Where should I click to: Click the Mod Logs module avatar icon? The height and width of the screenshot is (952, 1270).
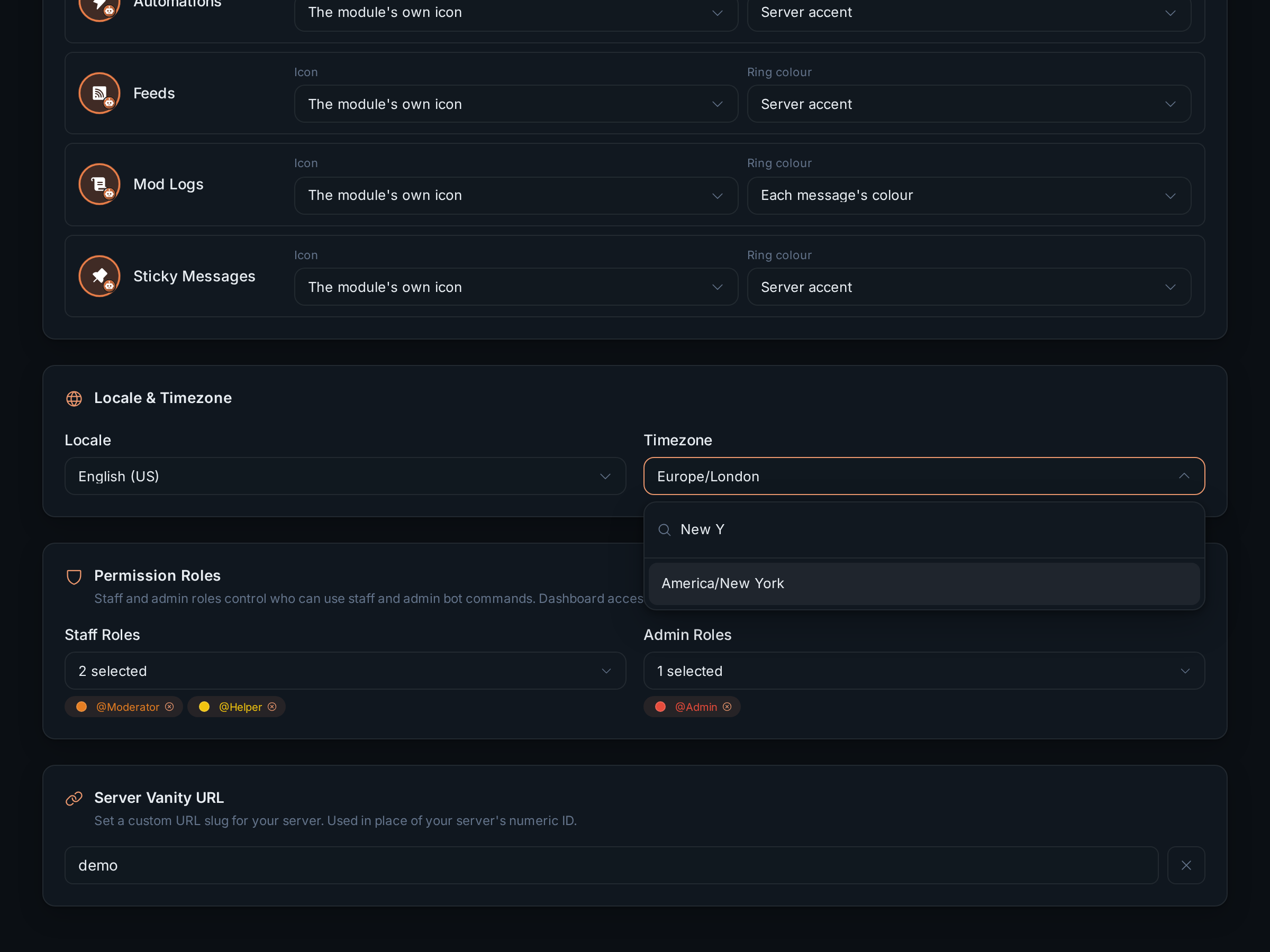coord(99,184)
